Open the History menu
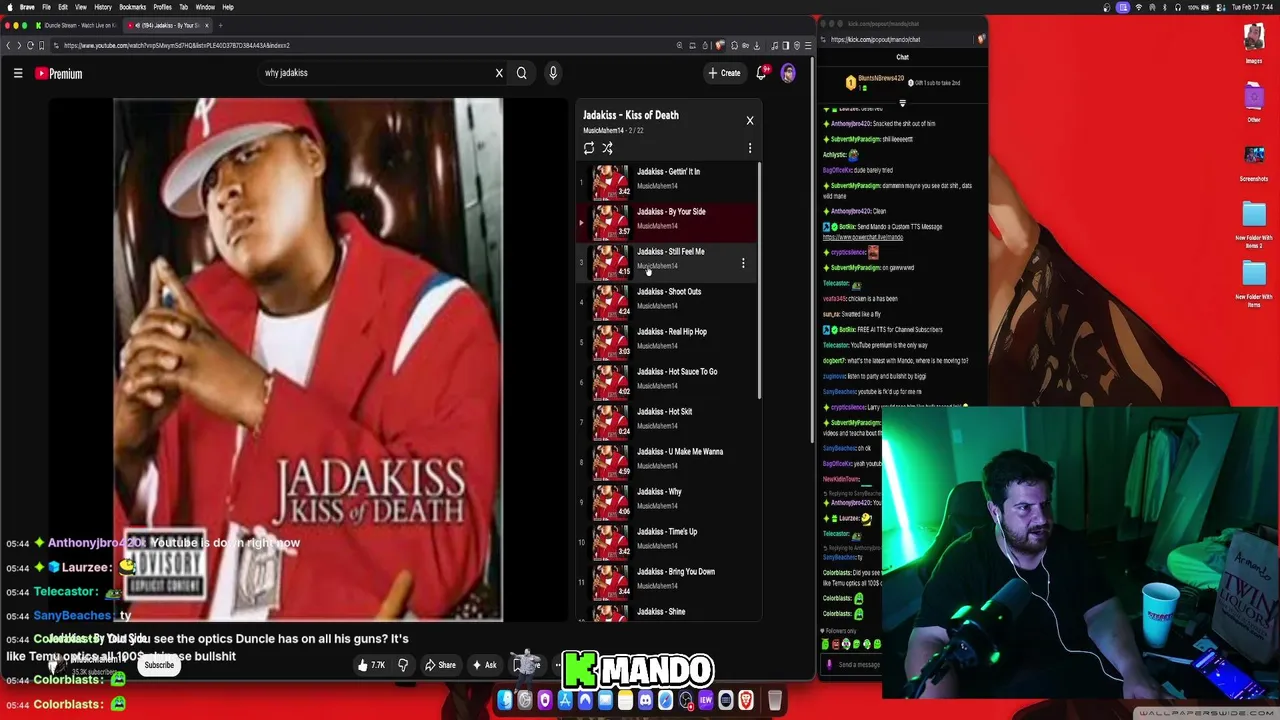Image resolution: width=1280 pixels, height=720 pixels. (x=102, y=7)
